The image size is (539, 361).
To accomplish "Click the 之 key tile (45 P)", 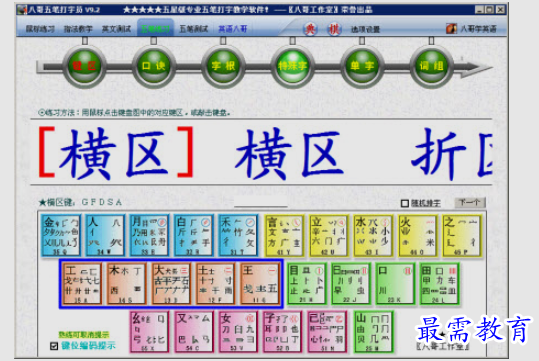I will click(x=462, y=236).
